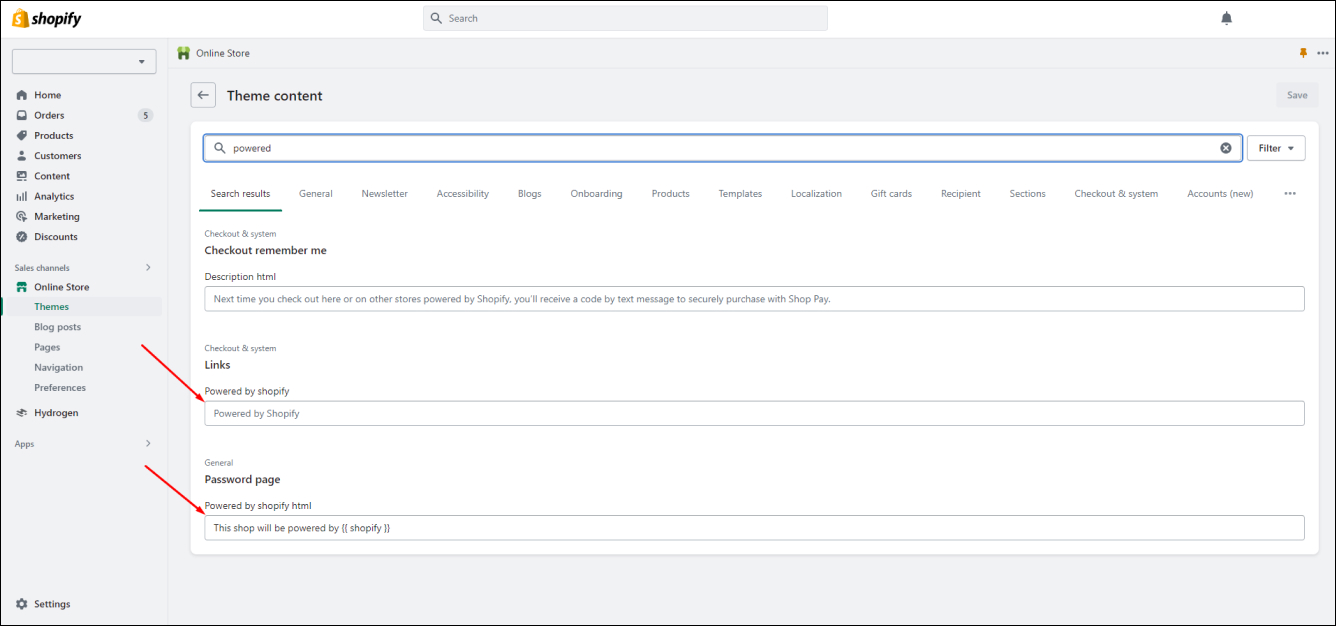This screenshot has height=626, width=1336.
Task: Click the Password page heading
Action: (242, 479)
